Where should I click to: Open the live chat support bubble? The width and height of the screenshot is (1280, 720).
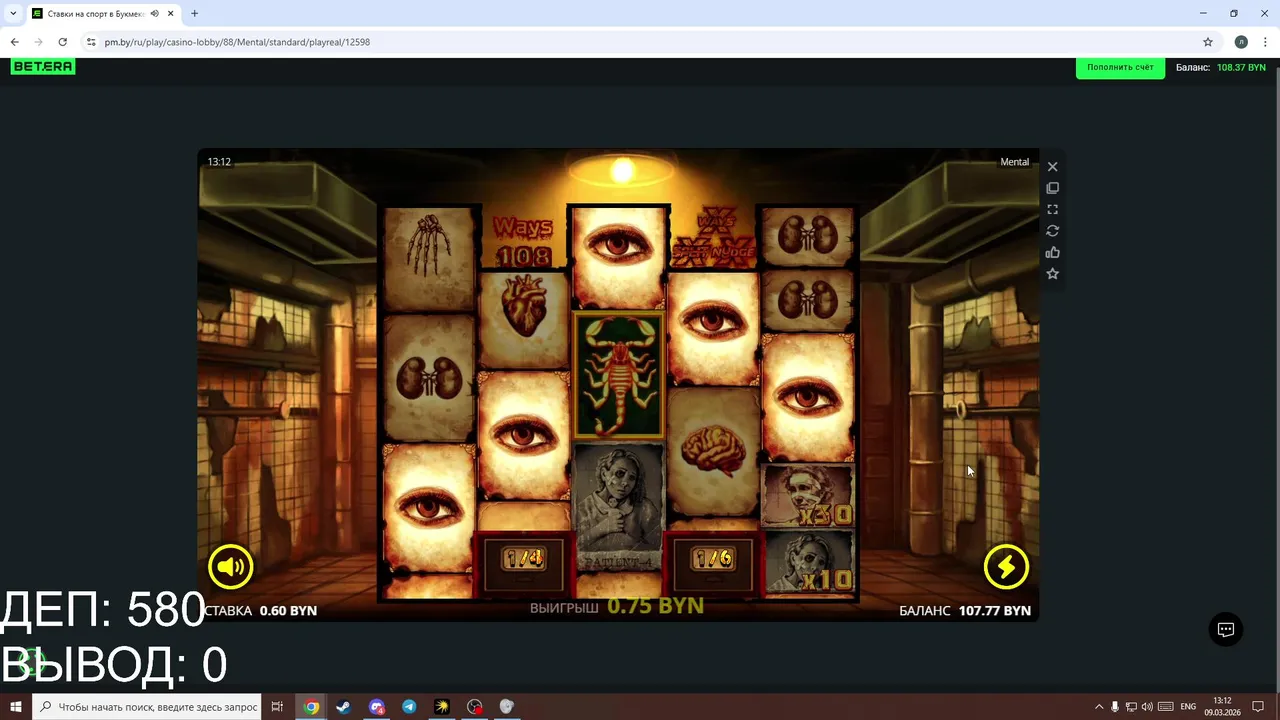[1226, 629]
